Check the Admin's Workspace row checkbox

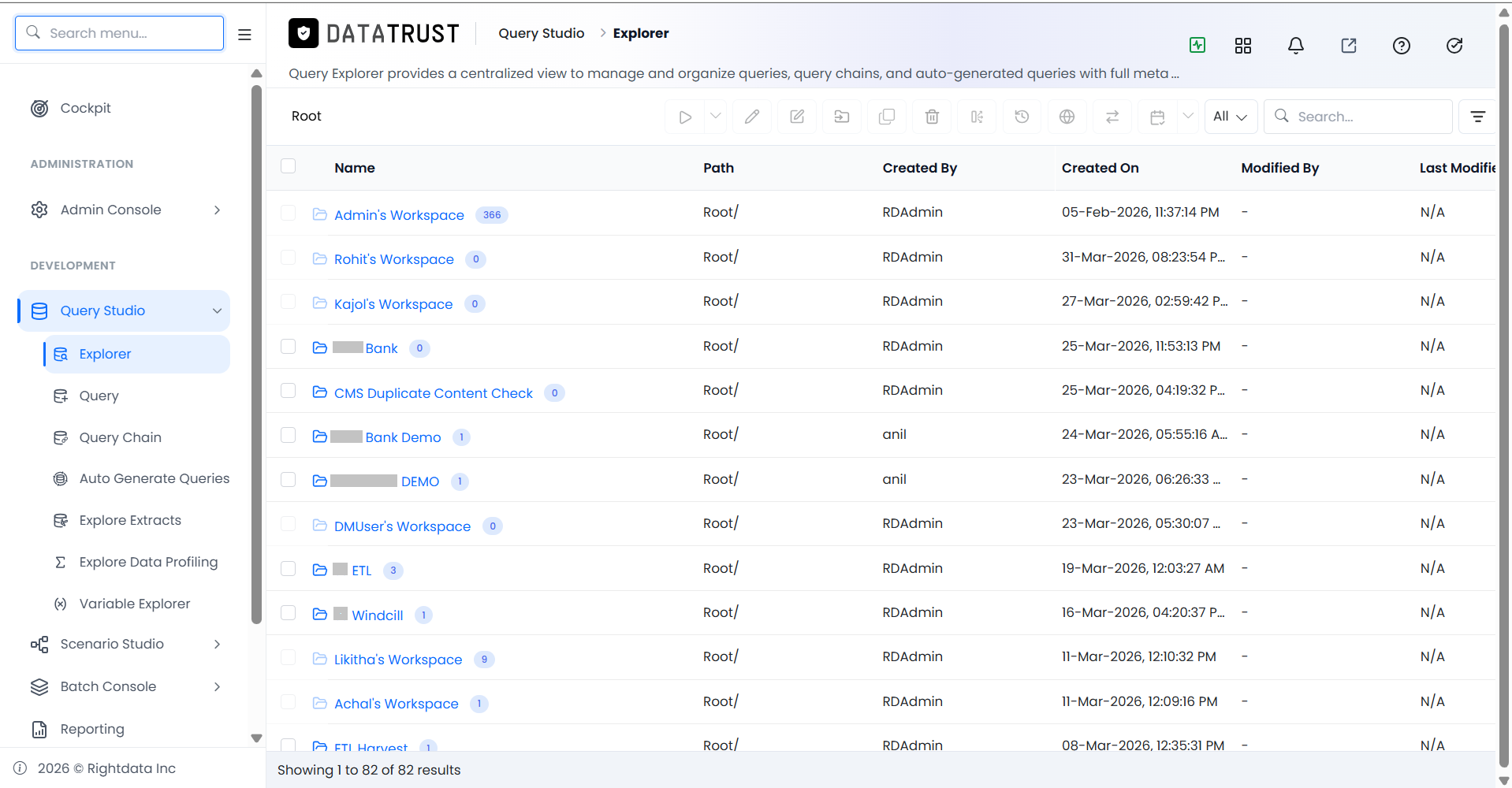tap(289, 213)
